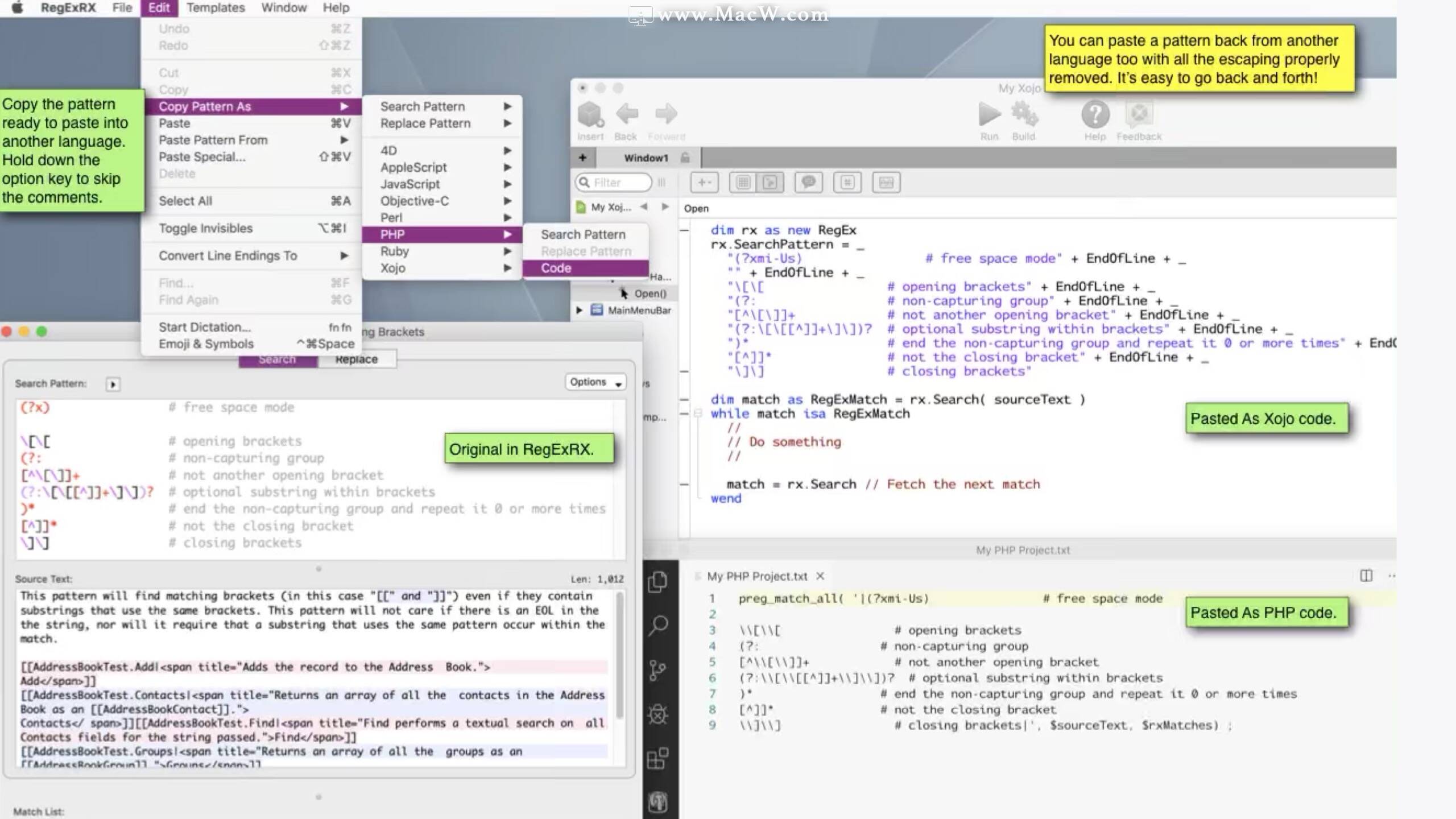
Task: Open the Apple menu
Action: [x=18, y=8]
